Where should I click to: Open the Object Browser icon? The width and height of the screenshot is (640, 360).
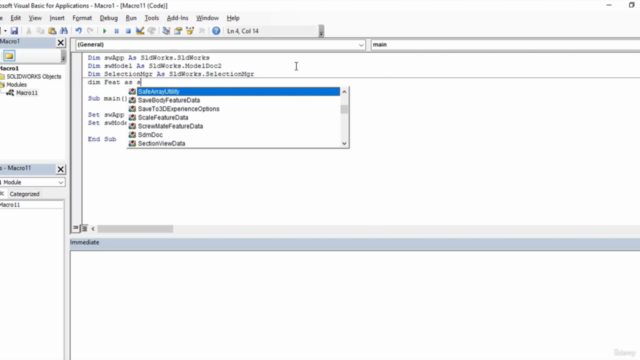pyautogui.click(x=190, y=31)
